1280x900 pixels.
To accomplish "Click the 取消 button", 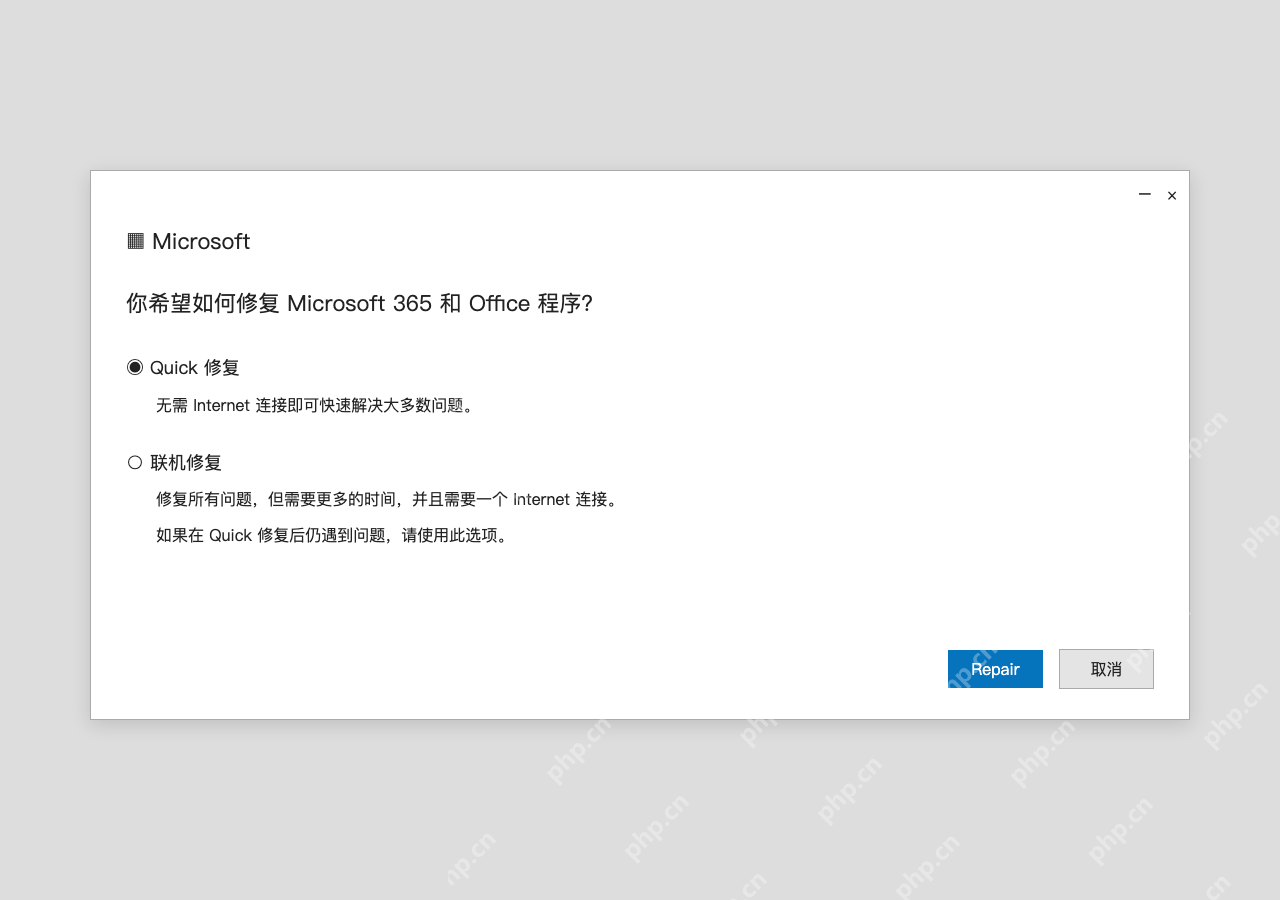I will coord(1106,669).
